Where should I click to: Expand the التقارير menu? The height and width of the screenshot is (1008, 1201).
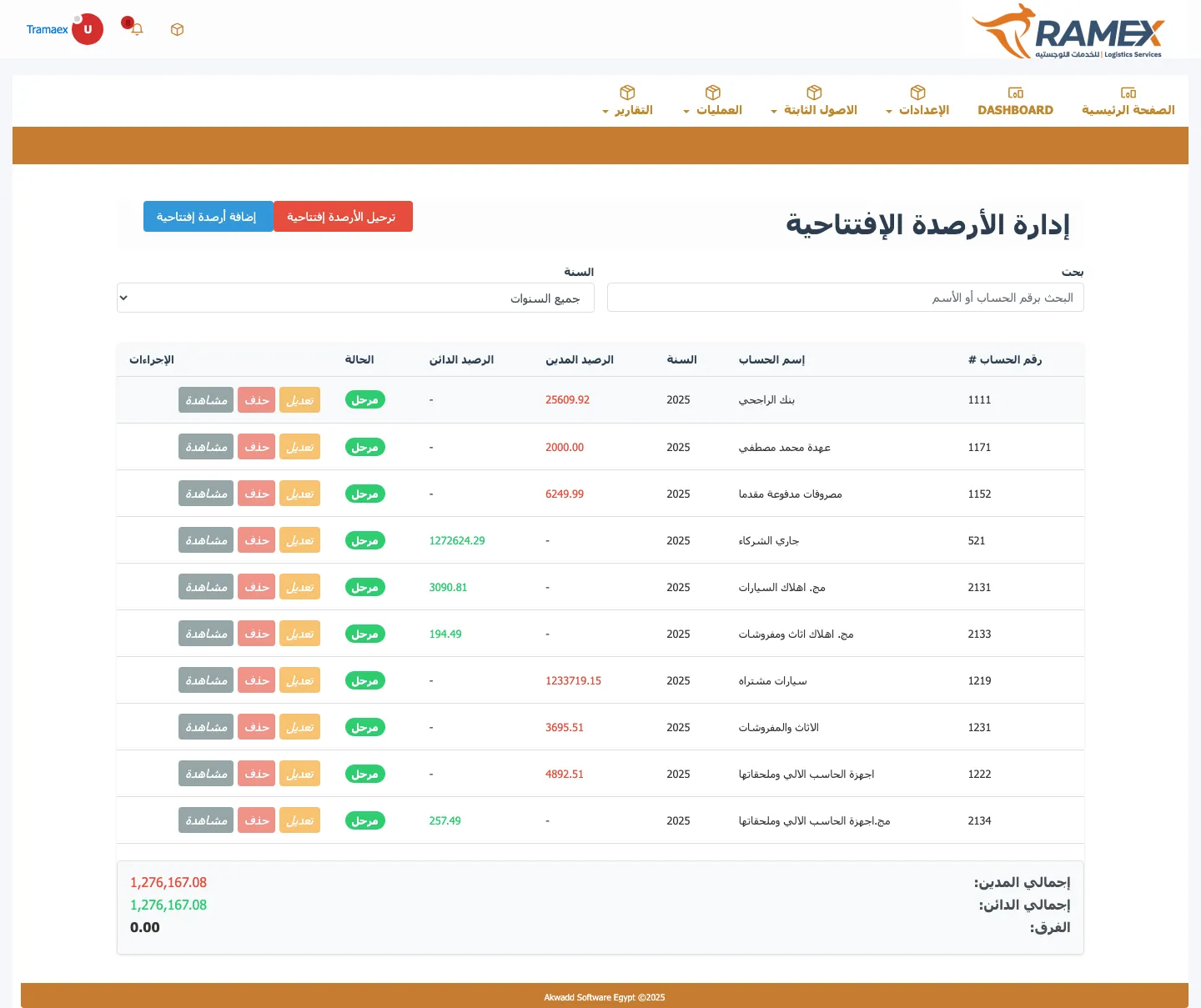(x=627, y=102)
